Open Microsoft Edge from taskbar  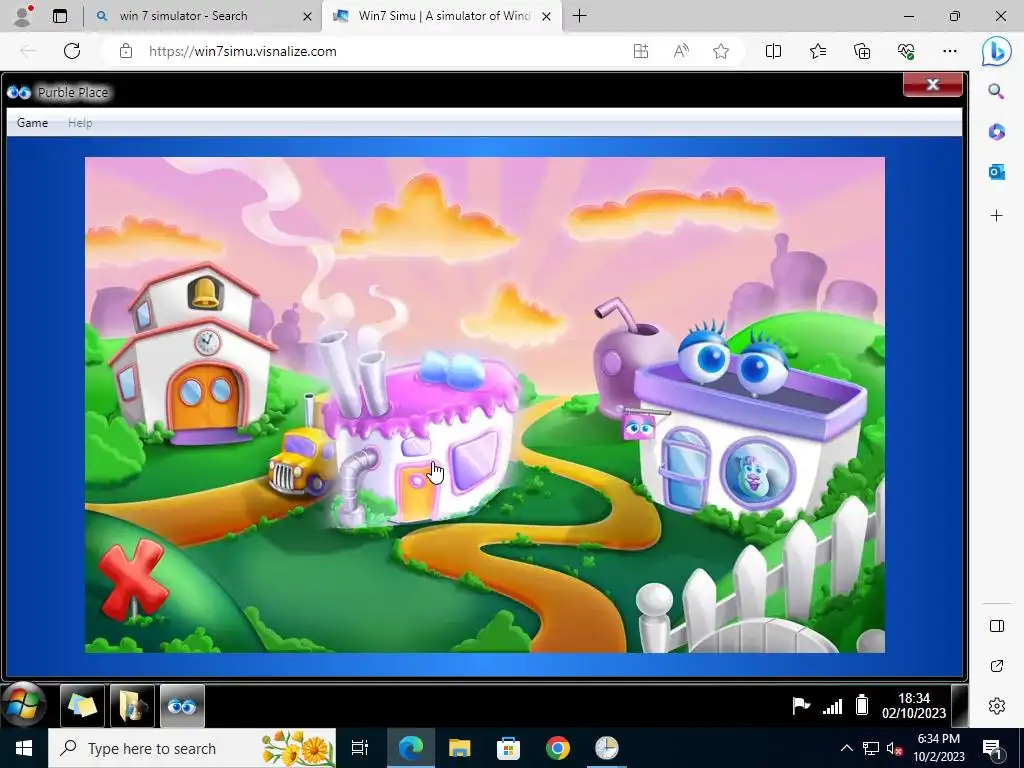(411, 748)
